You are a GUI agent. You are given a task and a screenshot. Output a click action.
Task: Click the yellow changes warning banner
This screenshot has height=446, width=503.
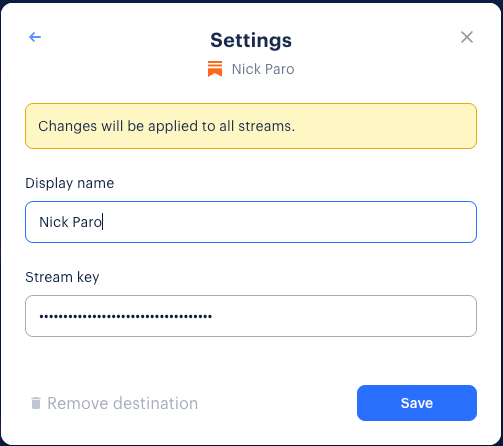point(251,126)
